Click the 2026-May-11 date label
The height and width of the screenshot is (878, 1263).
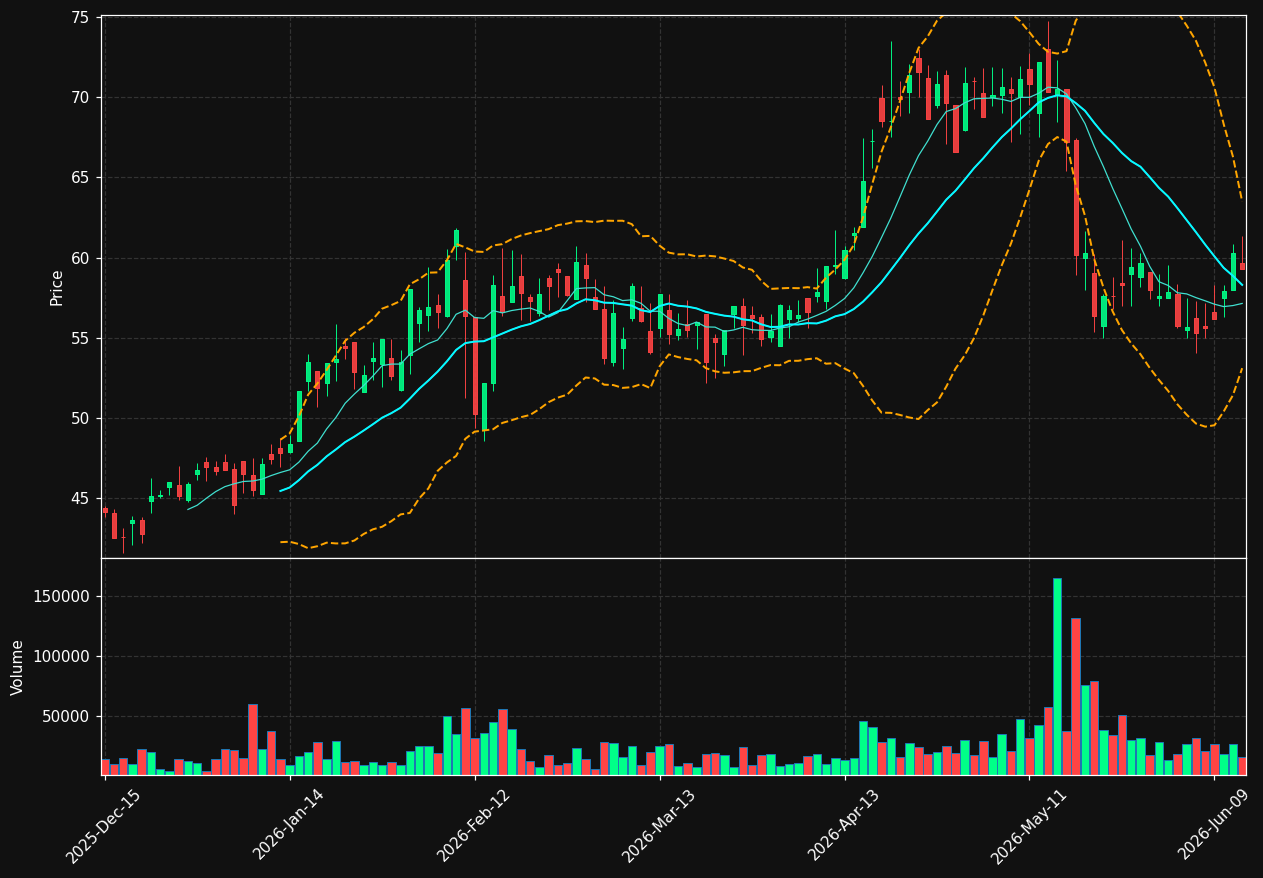pos(1028,825)
